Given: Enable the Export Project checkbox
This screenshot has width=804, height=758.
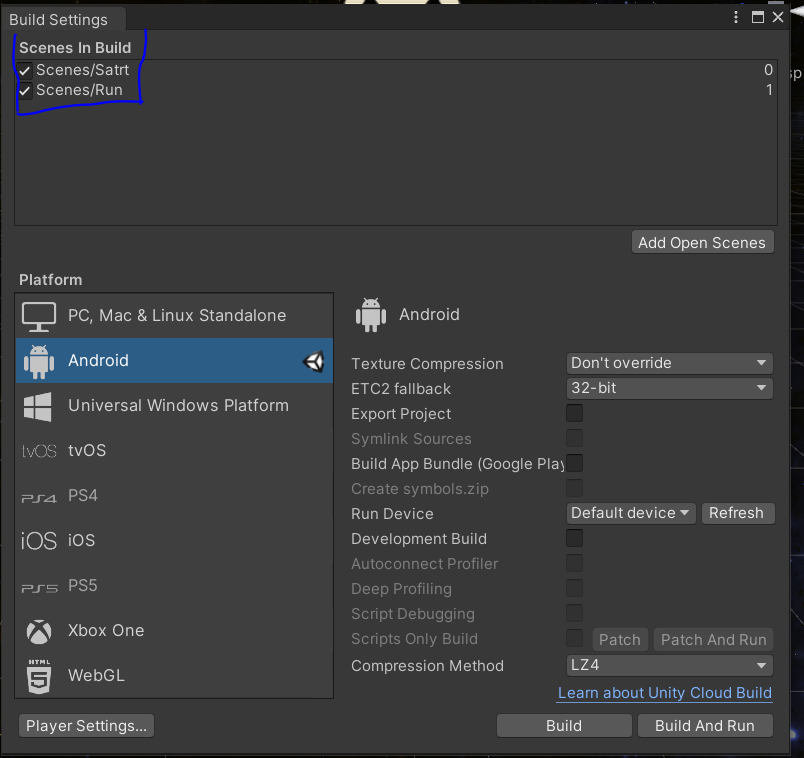Looking at the screenshot, I should click(x=574, y=413).
